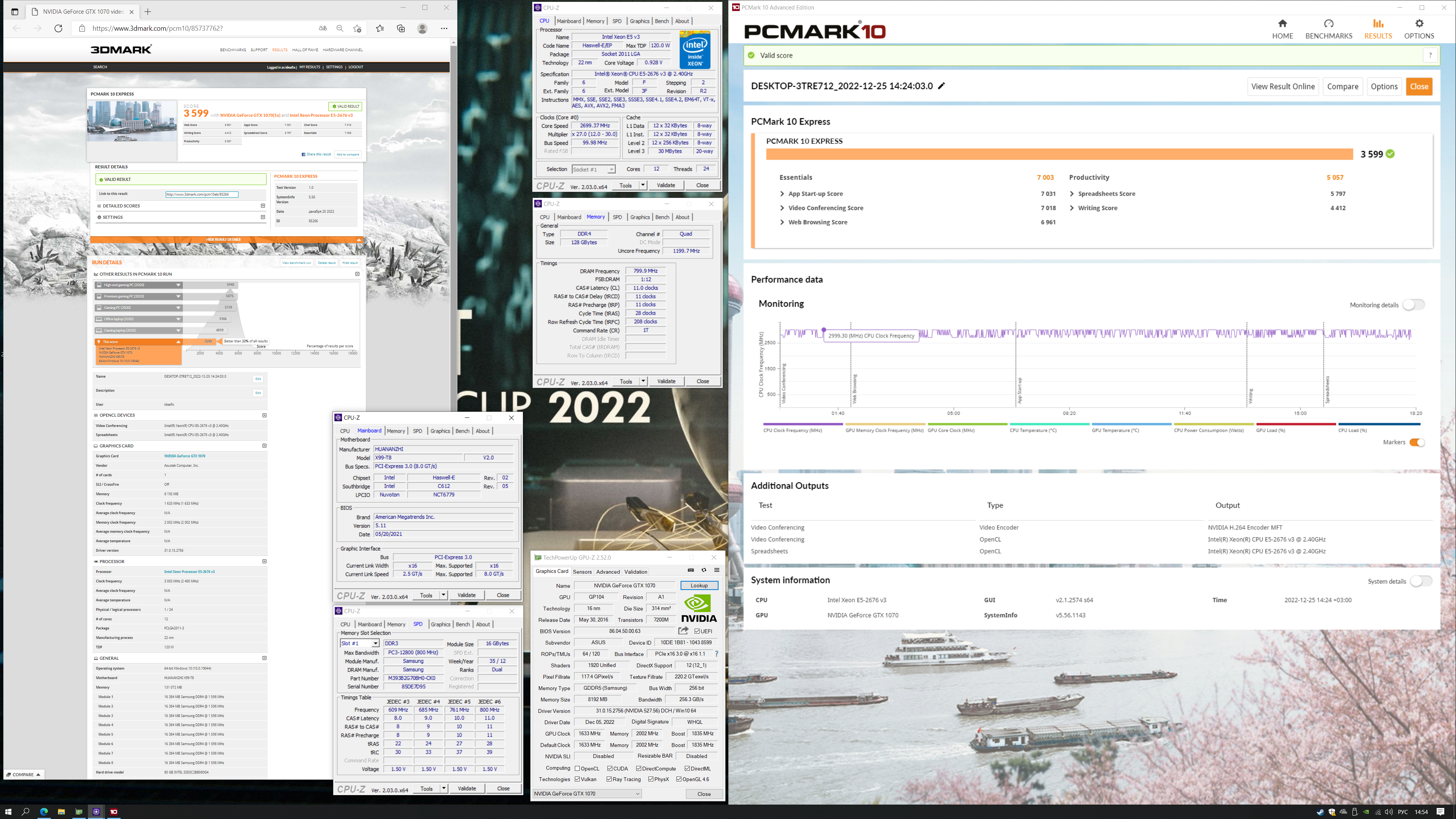The width and height of the screenshot is (1456, 819).
Task: Click Edge add-to-favorites star with plus
Action: tap(357, 28)
